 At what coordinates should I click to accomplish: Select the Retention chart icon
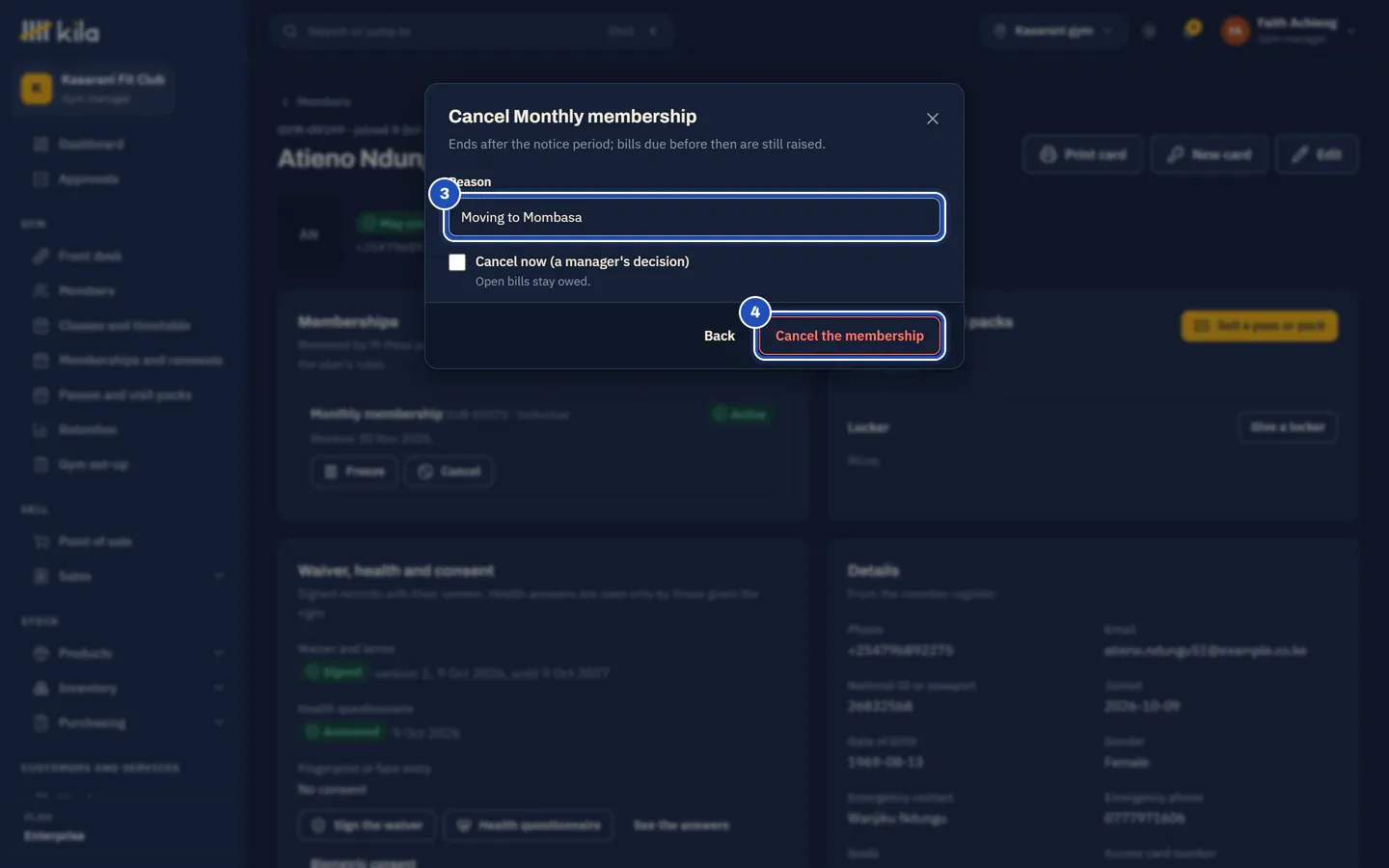[x=41, y=429]
